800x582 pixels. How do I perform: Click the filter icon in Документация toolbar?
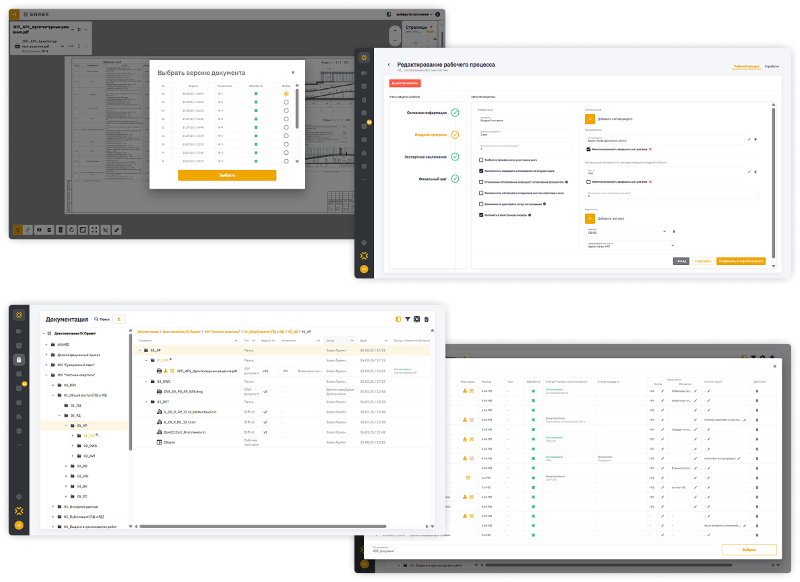[x=407, y=319]
